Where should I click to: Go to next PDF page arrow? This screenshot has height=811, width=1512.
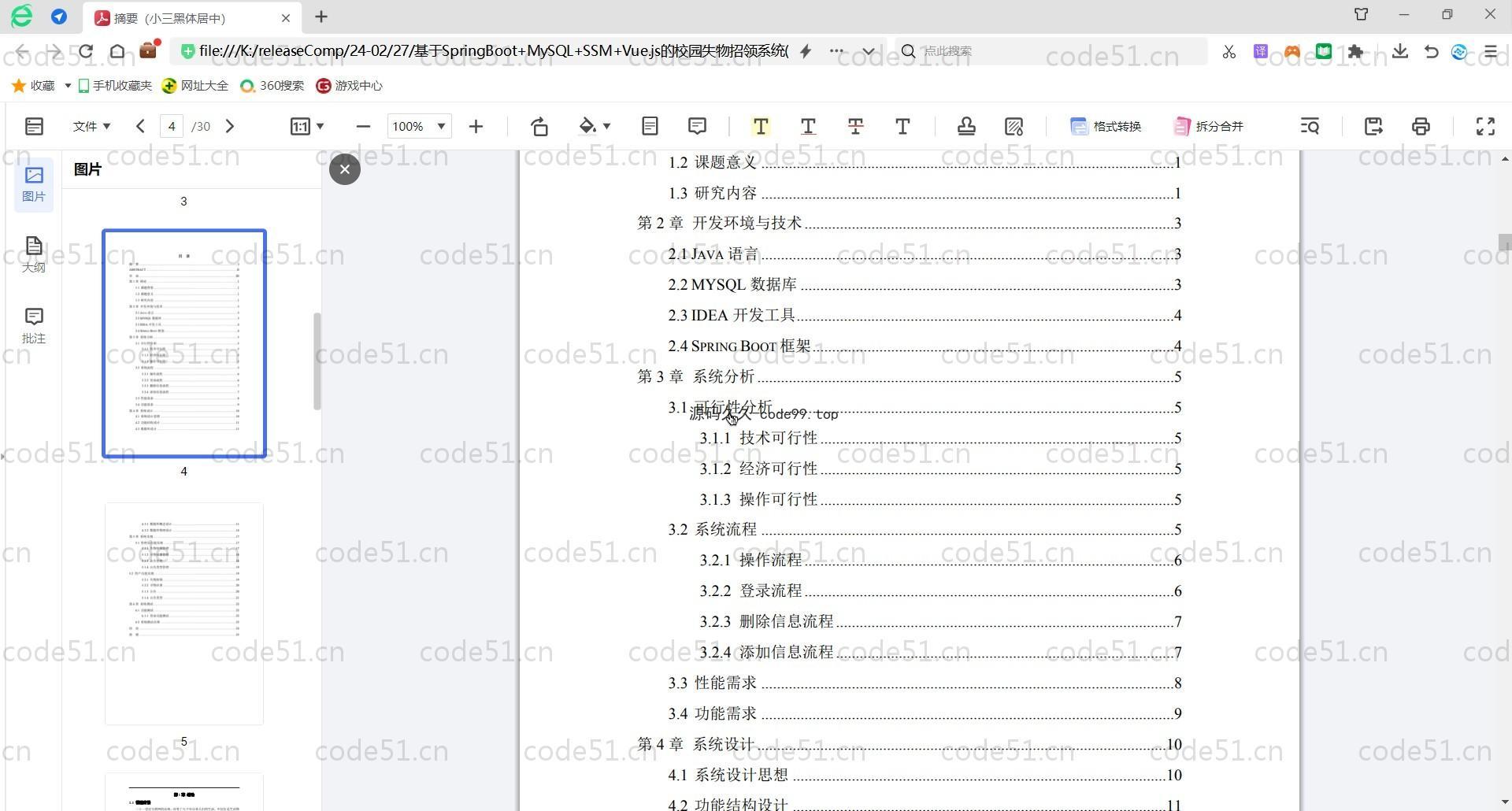click(230, 126)
